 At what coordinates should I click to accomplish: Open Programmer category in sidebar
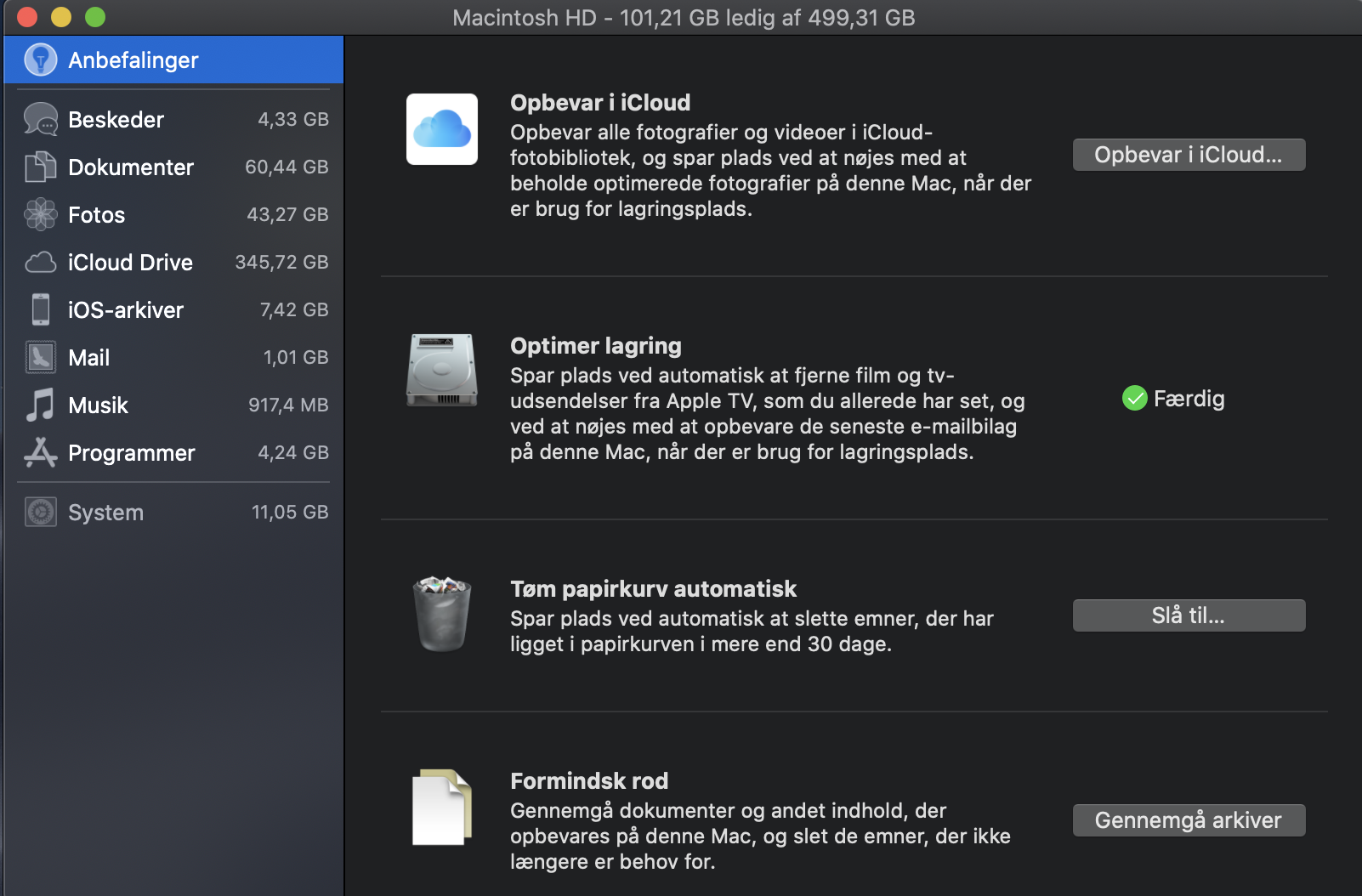tap(173, 452)
